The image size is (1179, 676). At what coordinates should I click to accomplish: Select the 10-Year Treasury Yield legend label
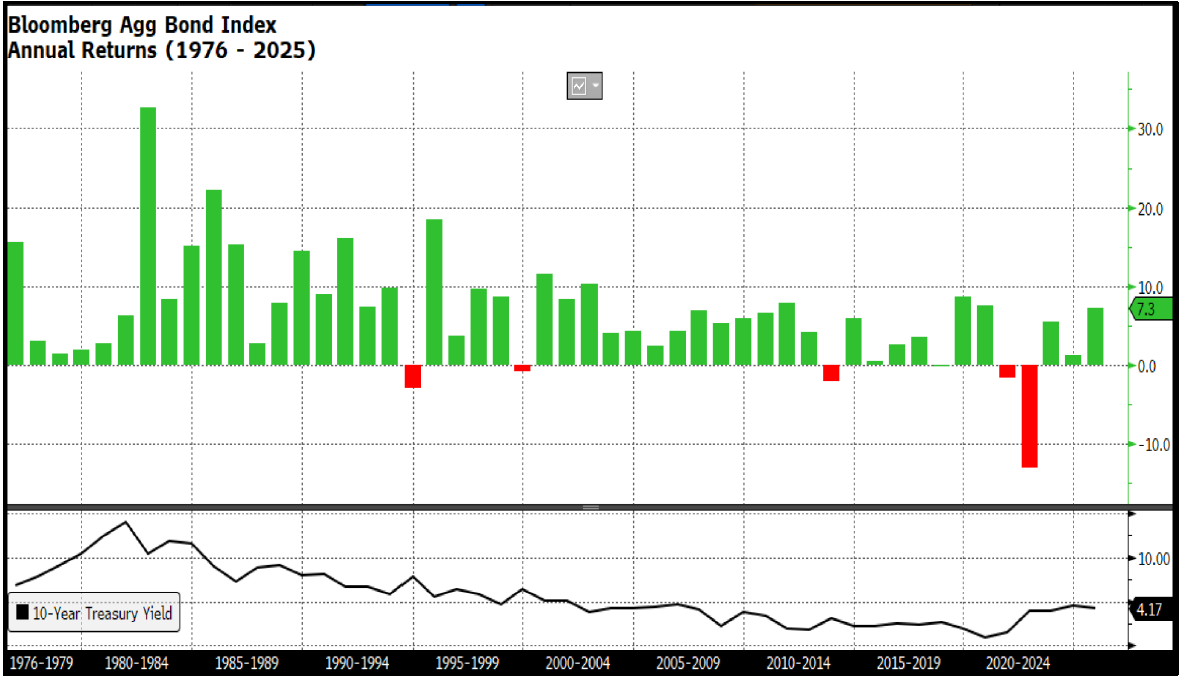coord(102,613)
